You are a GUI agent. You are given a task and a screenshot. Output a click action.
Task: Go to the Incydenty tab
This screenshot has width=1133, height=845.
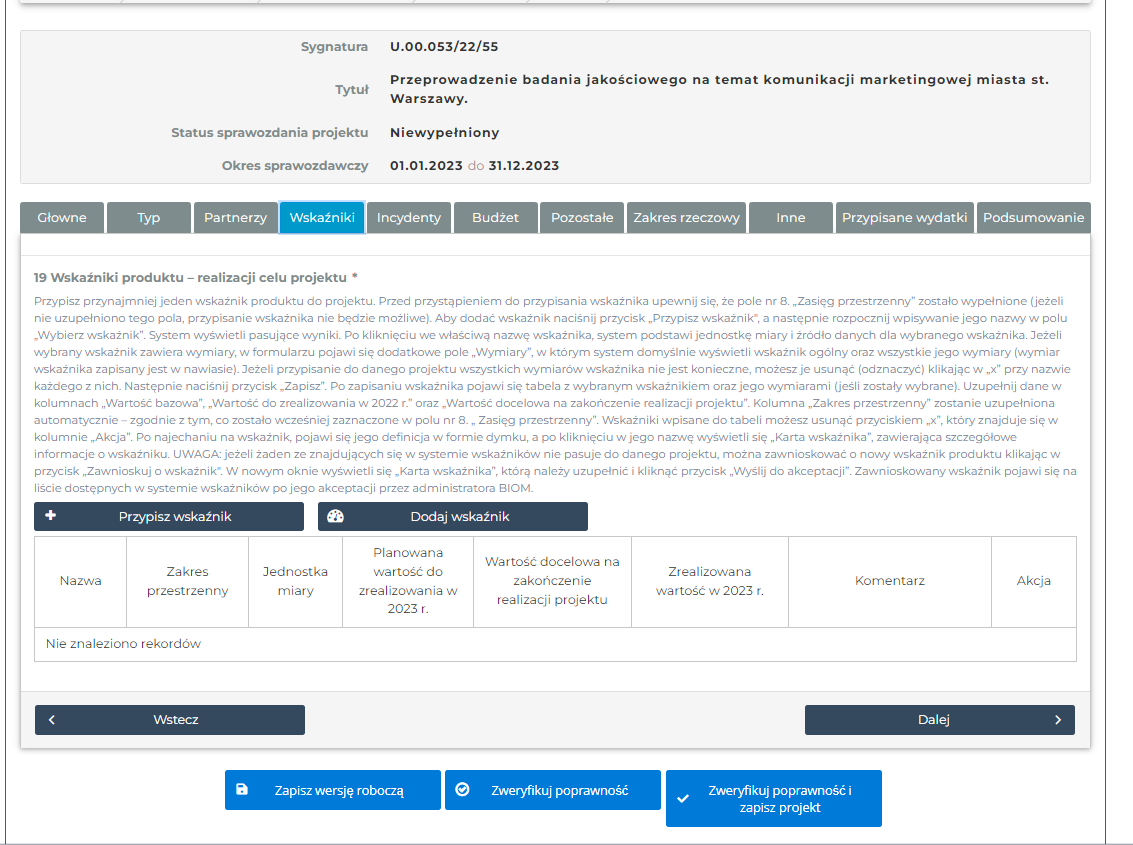point(408,217)
